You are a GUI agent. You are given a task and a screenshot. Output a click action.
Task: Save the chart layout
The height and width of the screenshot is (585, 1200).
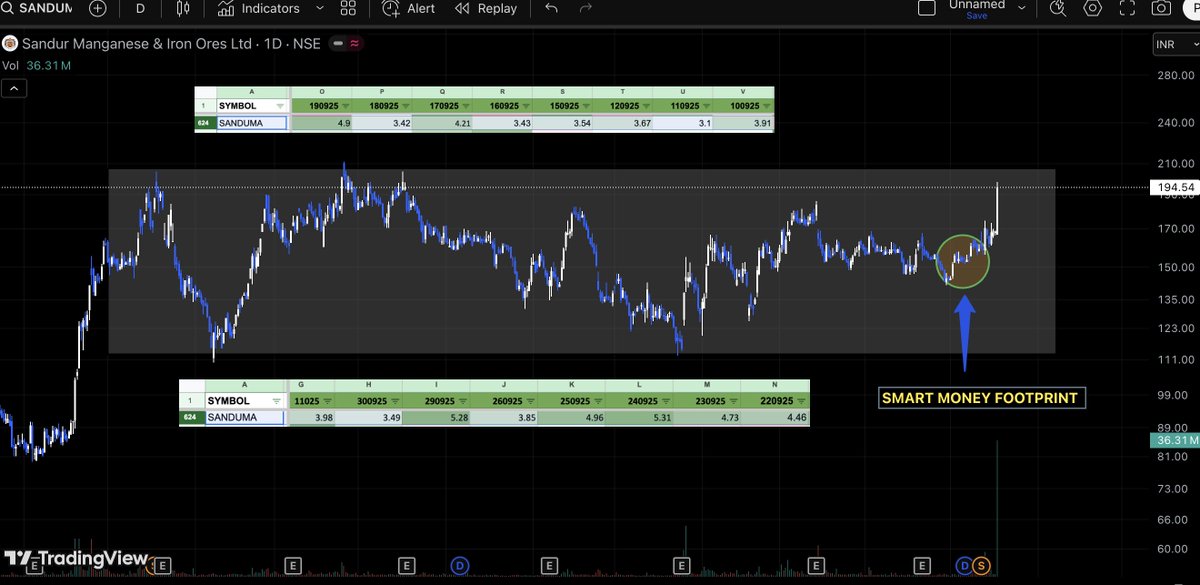976,16
